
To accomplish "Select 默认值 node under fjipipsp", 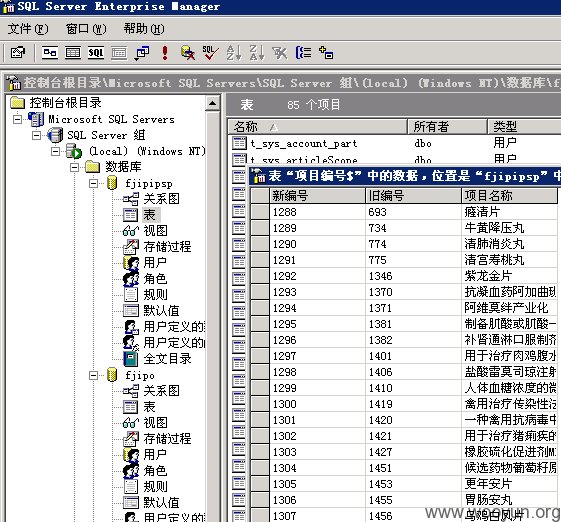I will pyautogui.click(x=161, y=311).
